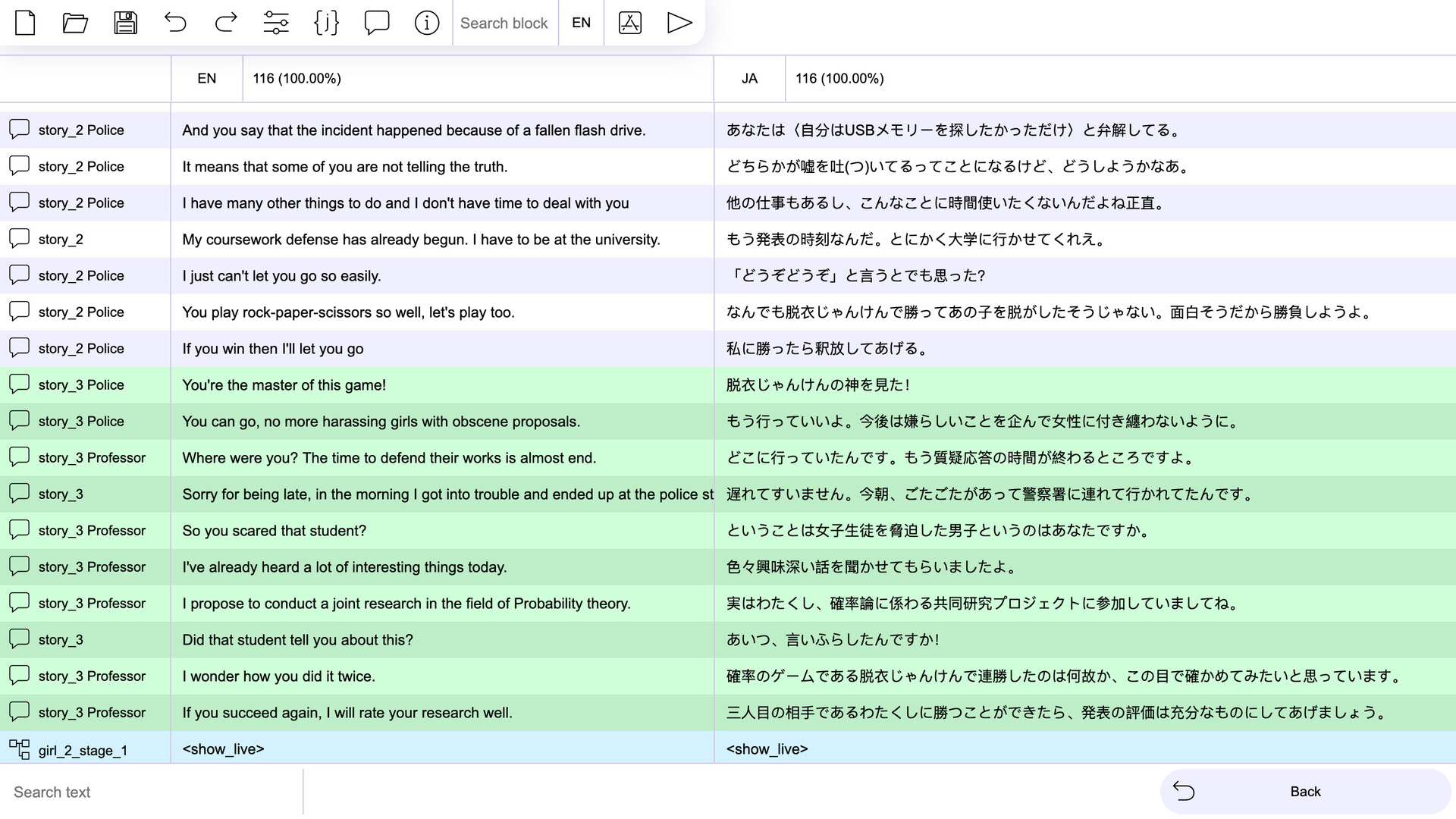This screenshot has height=819, width=1456.
Task: Save file using save icon
Action: [x=126, y=22]
